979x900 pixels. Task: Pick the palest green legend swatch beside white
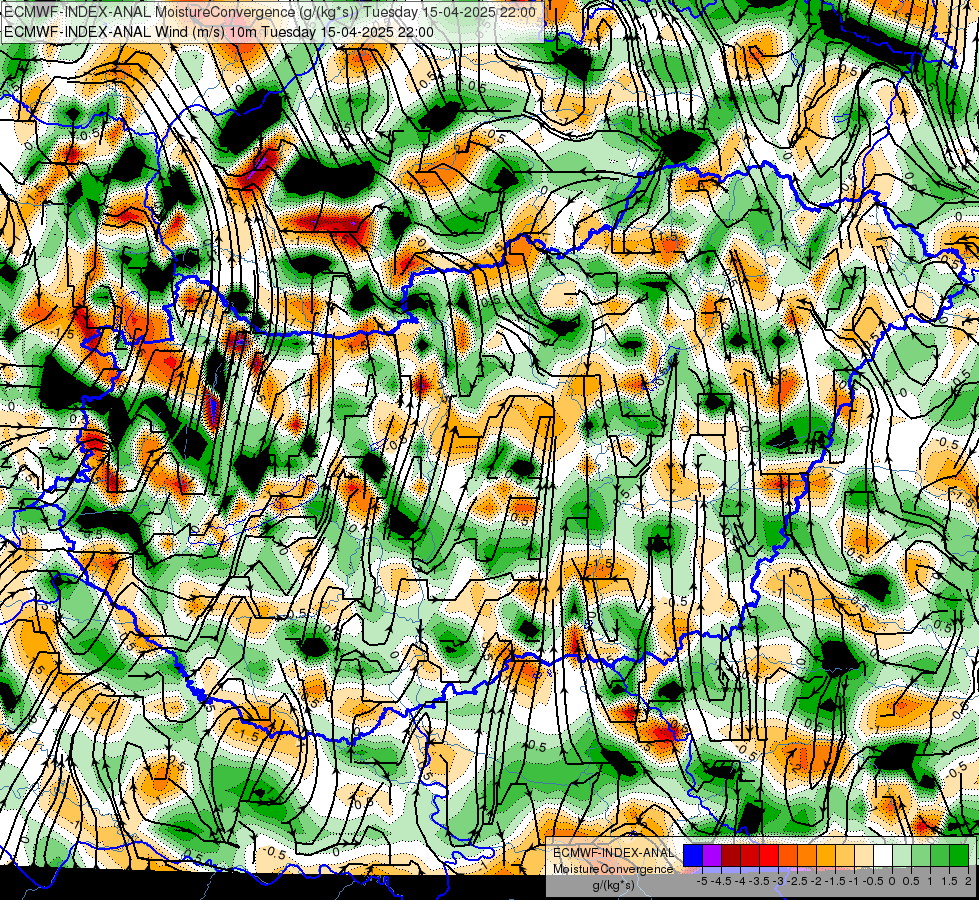point(902,856)
